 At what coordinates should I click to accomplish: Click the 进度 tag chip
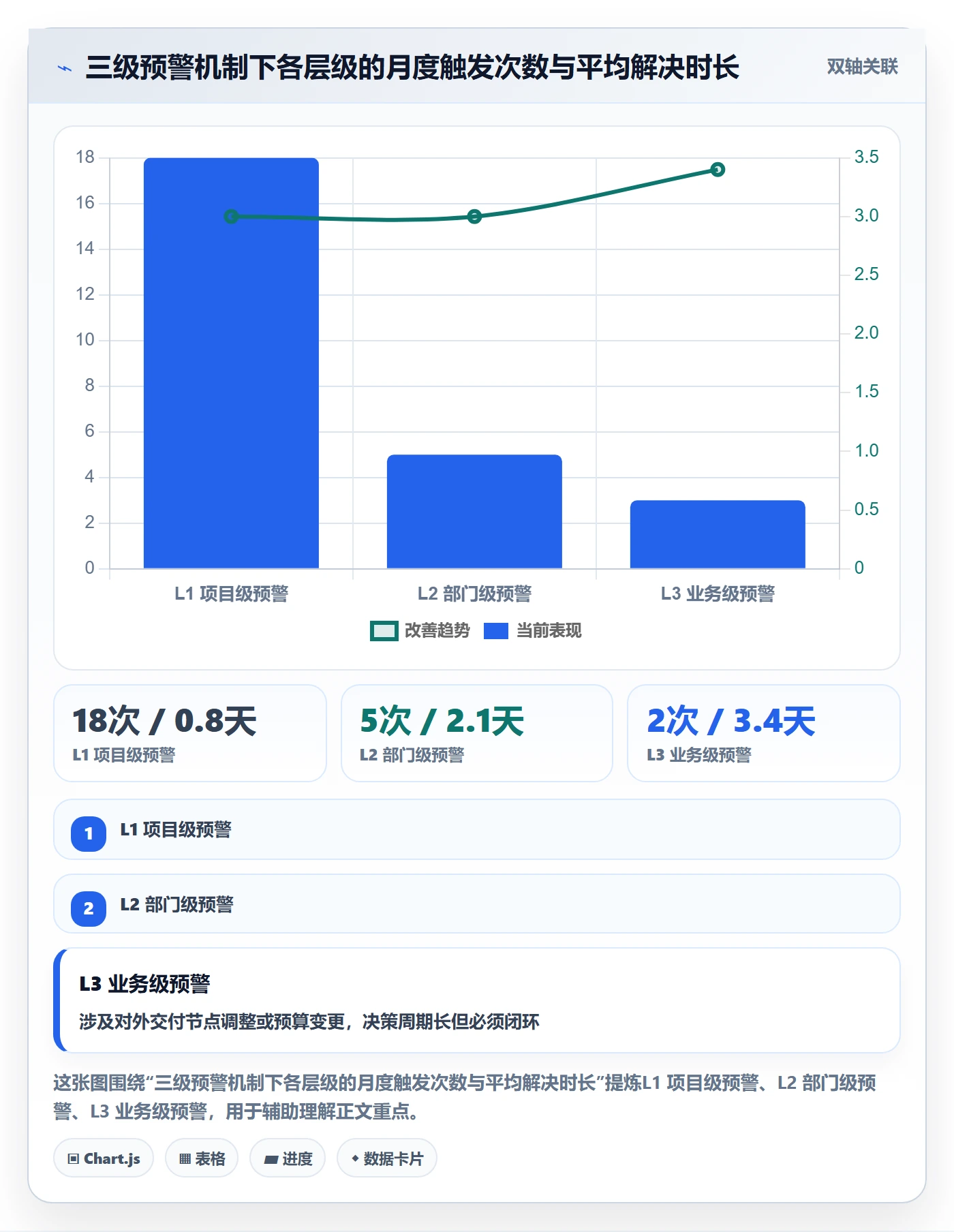tap(288, 1158)
